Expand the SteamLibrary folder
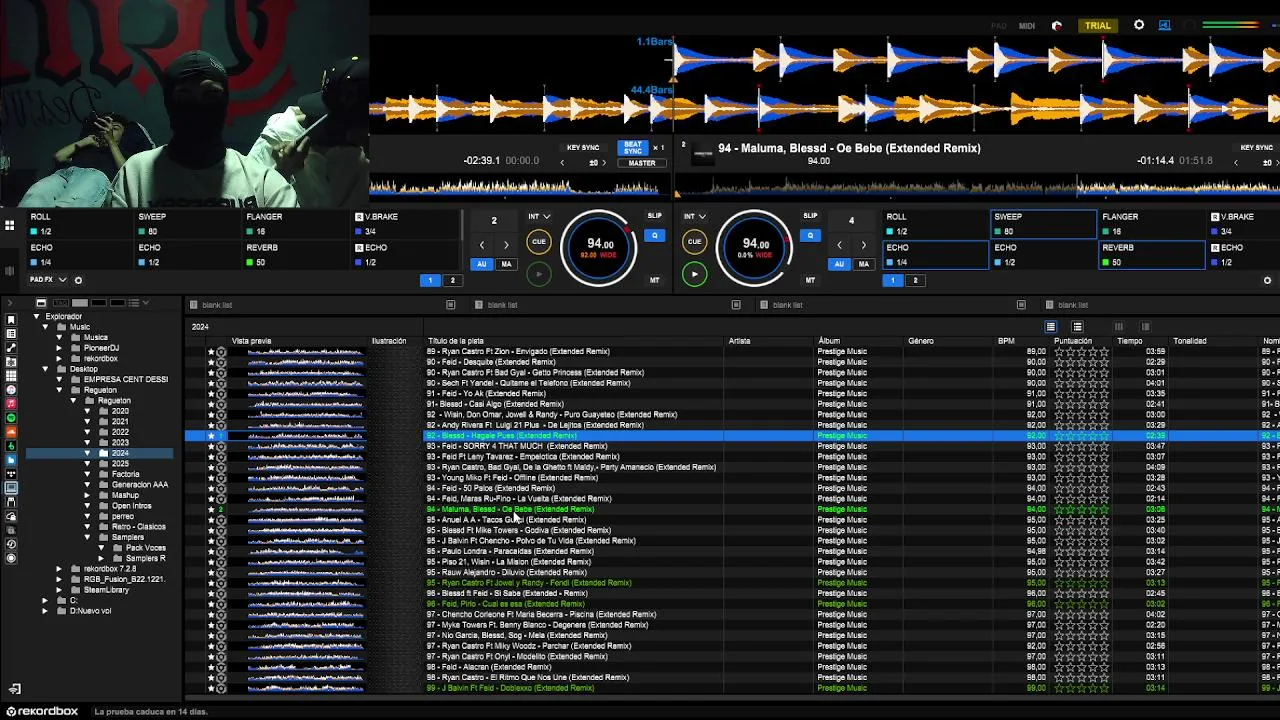This screenshot has width=1280, height=720. point(59,590)
